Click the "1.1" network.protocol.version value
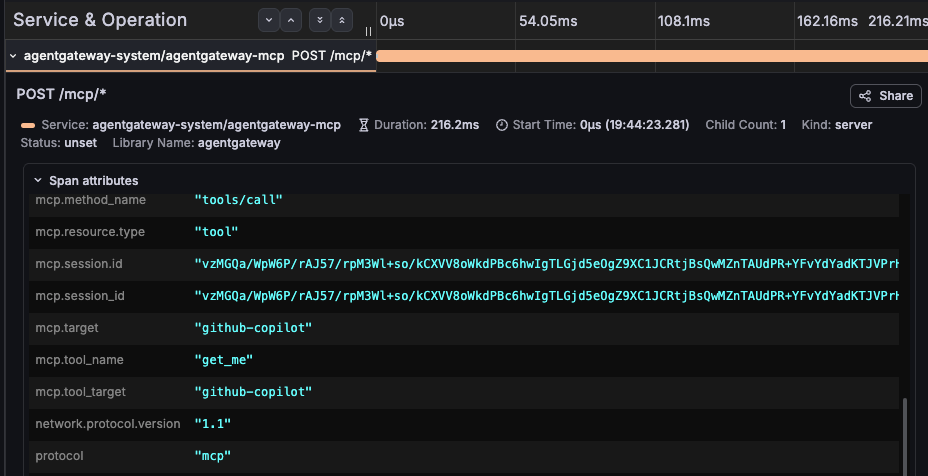928x476 pixels. click(x=212, y=424)
